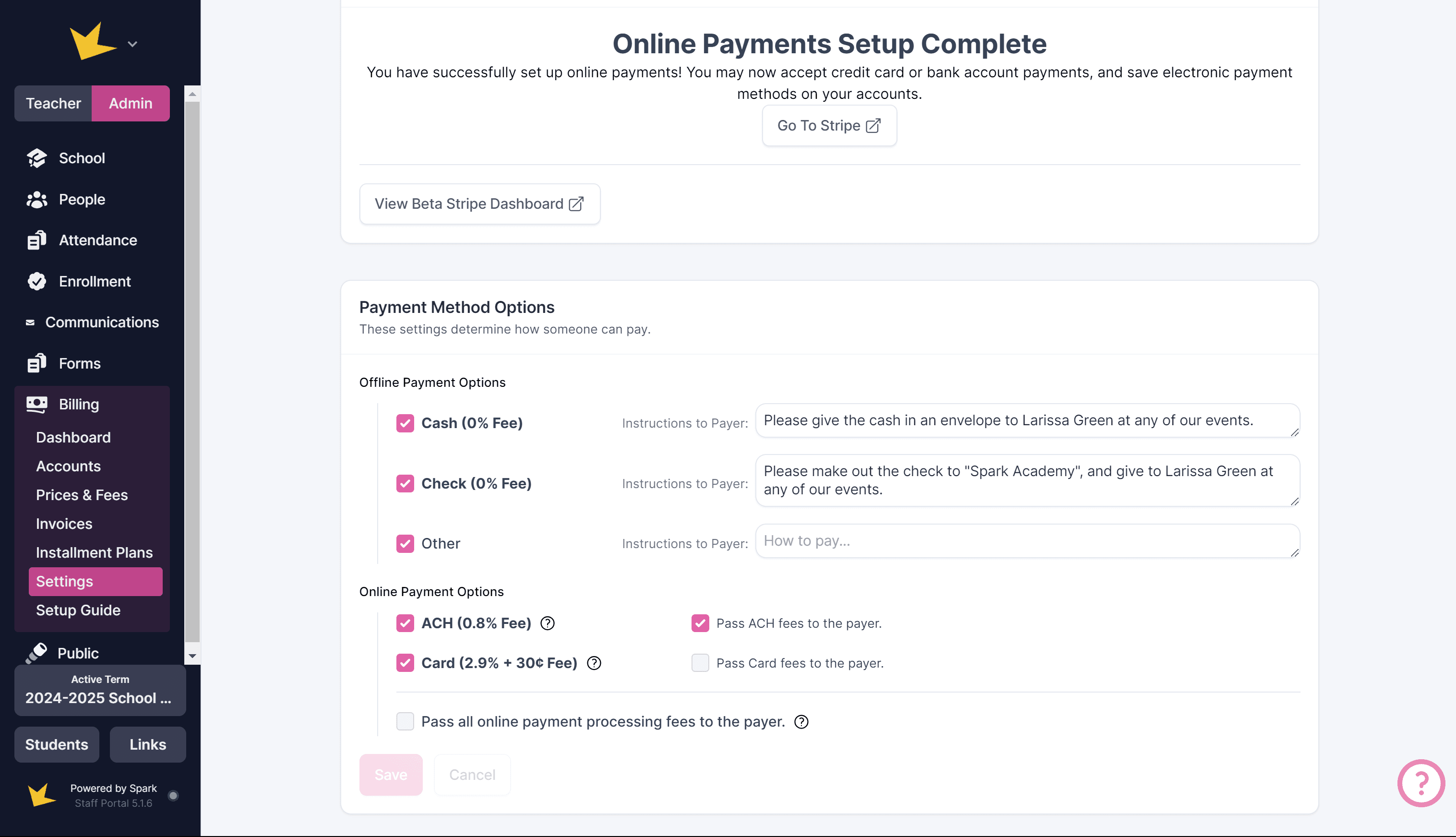This screenshot has width=1456, height=837.
Task: Switch to the Teacher tab
Action: 53,104
